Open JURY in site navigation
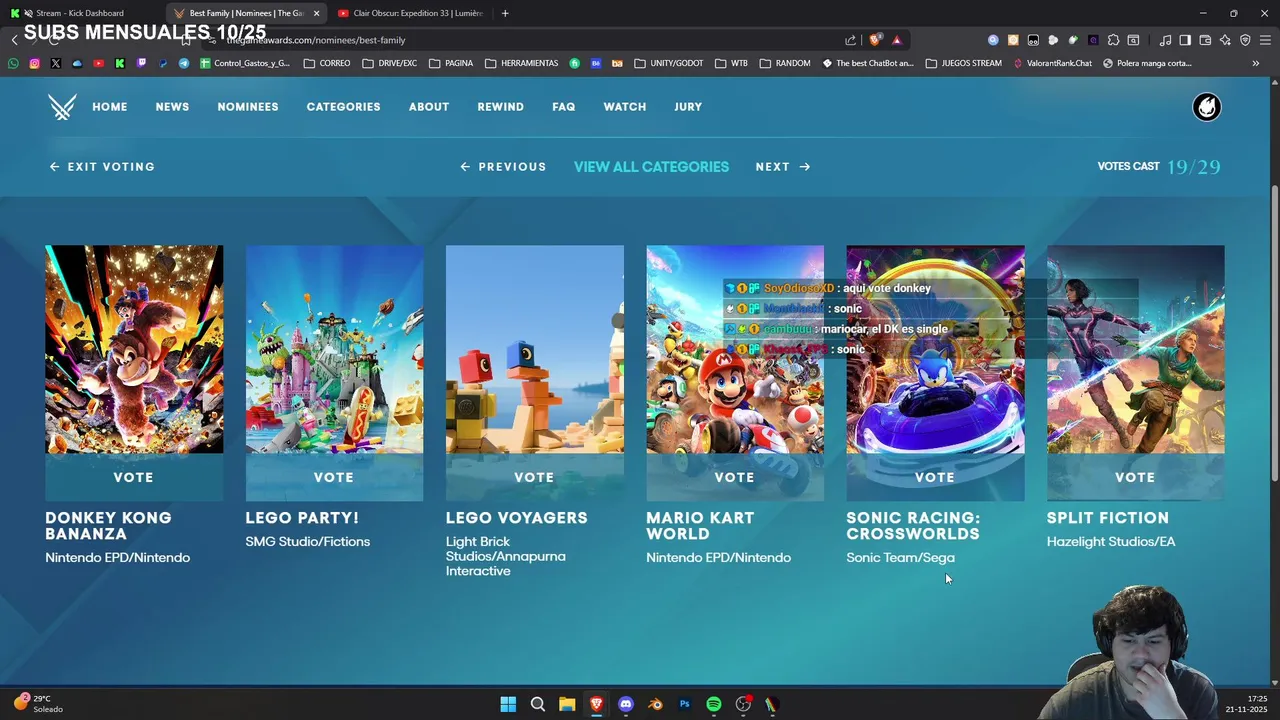Screen dimensions: 1280x720 [688, 107]
